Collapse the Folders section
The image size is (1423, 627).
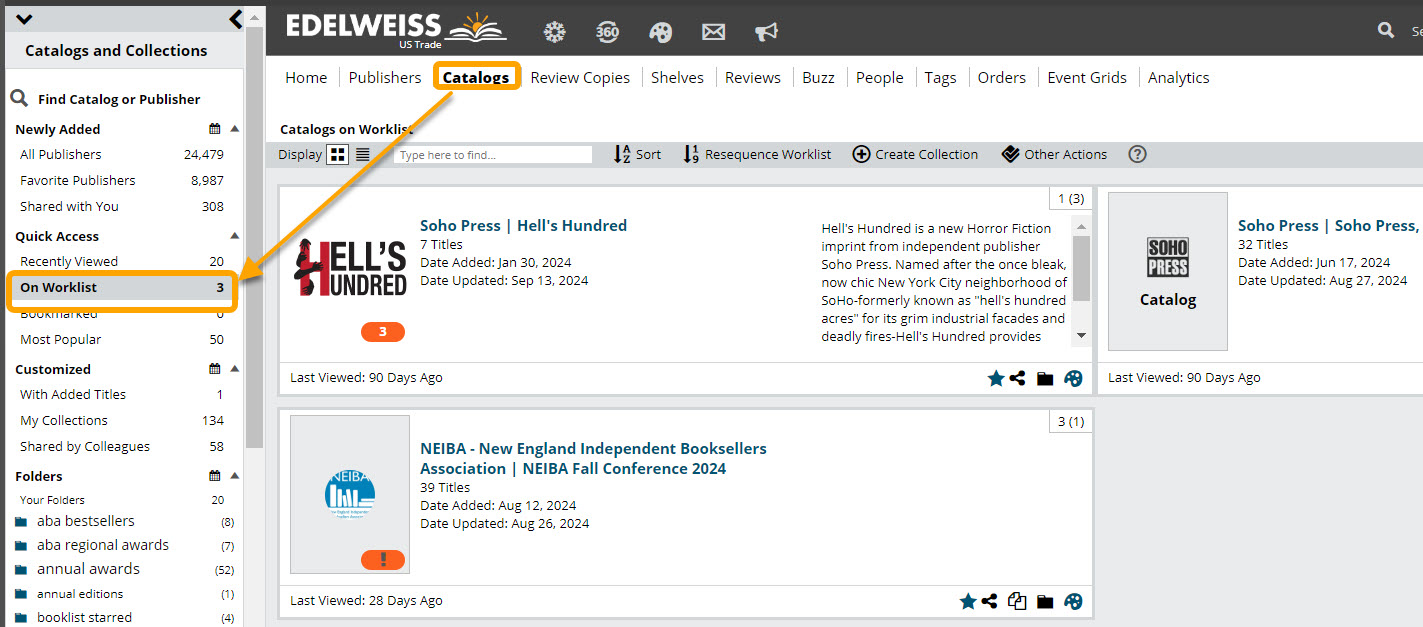[235, 476]
